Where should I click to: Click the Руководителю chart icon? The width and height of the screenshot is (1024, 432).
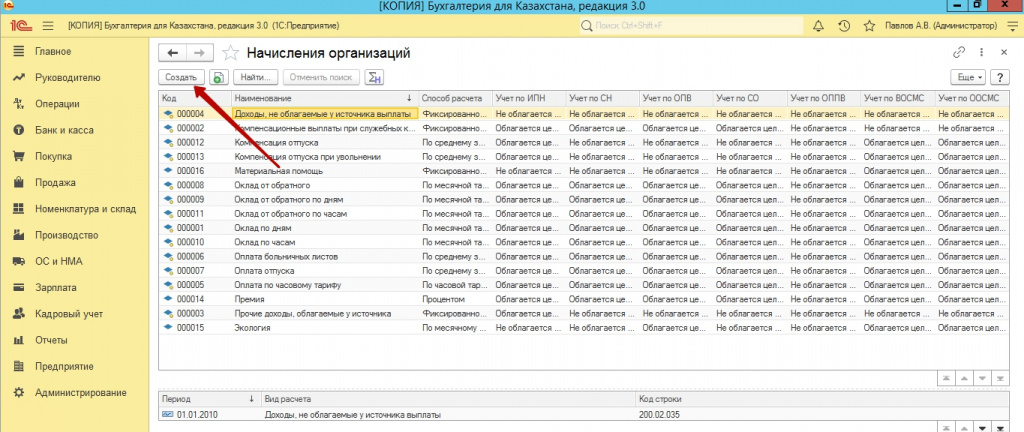click(19, 78)
